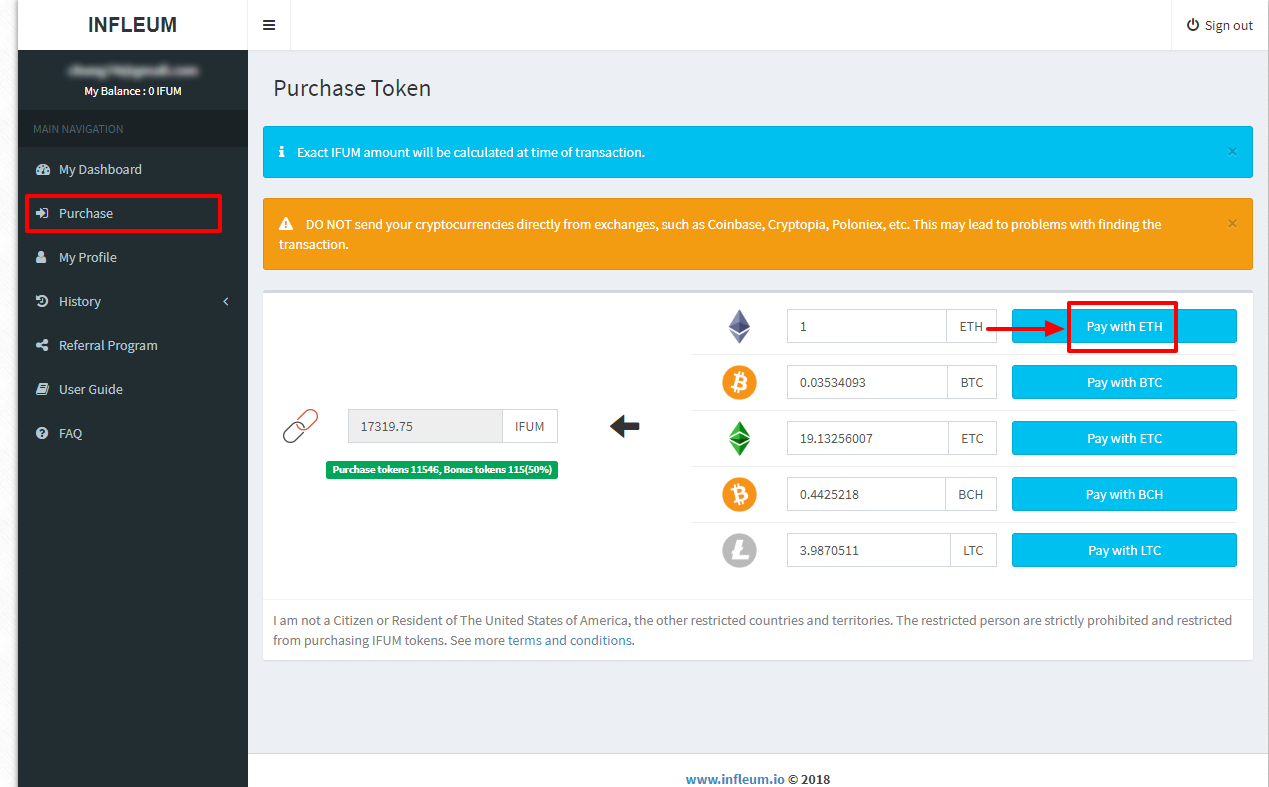1269x787 pixels.
Task: Click Pay with LTC button
Action: (x=1124, y=550)
